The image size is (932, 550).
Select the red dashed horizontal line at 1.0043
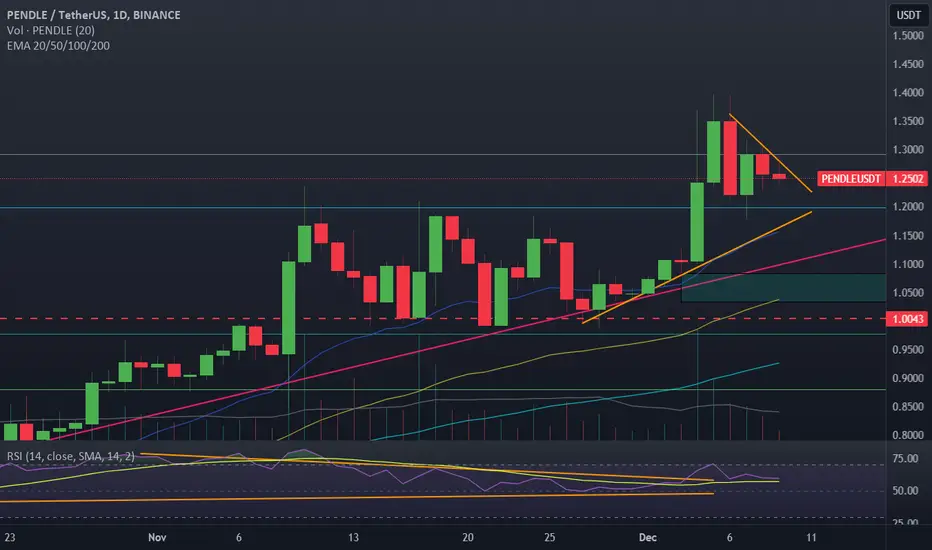pyautogui.click(x=443, y=319)
